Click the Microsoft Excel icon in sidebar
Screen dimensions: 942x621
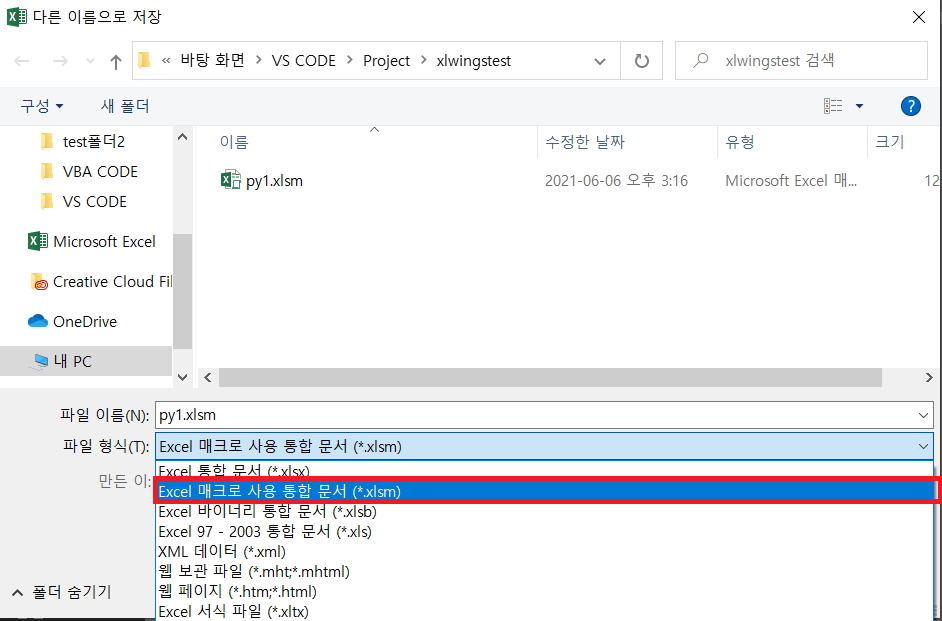[38, 241]
